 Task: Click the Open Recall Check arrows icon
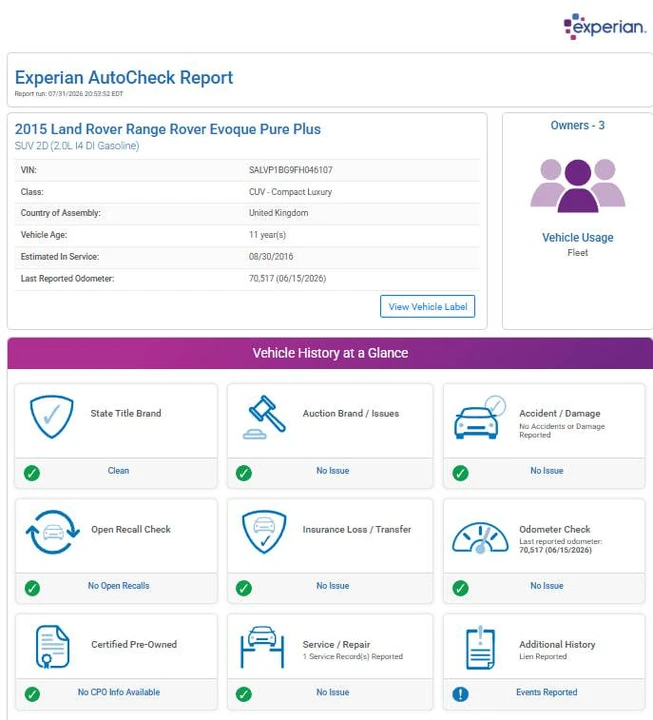click(52, 532)
